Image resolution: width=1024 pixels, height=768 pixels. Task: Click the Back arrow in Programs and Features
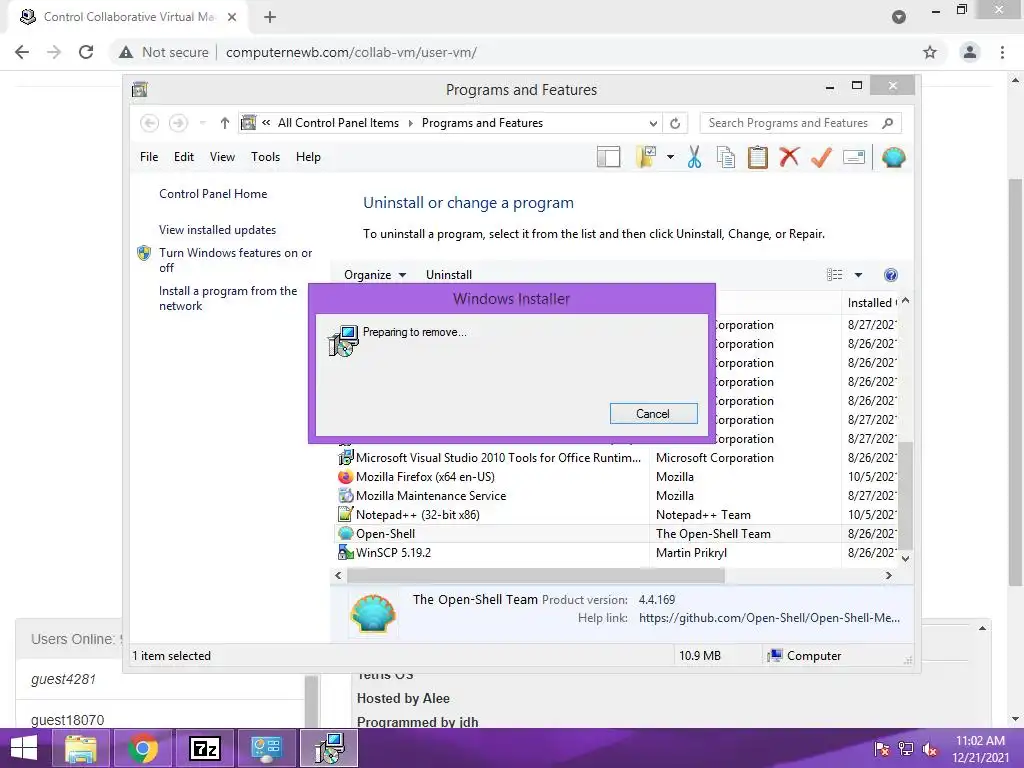pos(150,123)
